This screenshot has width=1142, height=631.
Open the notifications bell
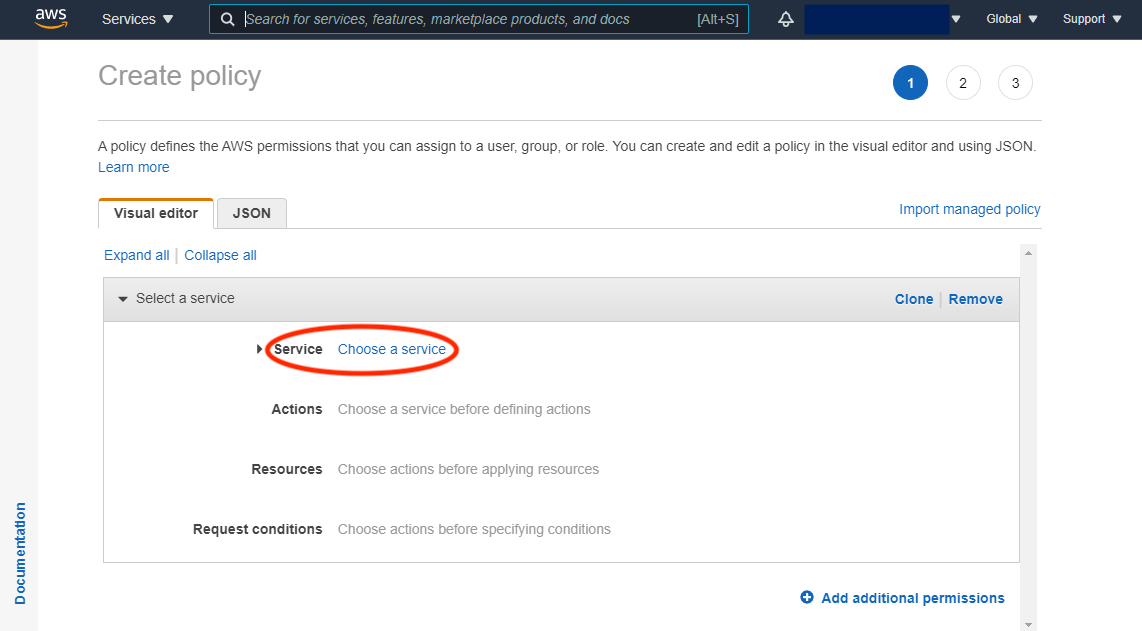[x=786, y=18]
